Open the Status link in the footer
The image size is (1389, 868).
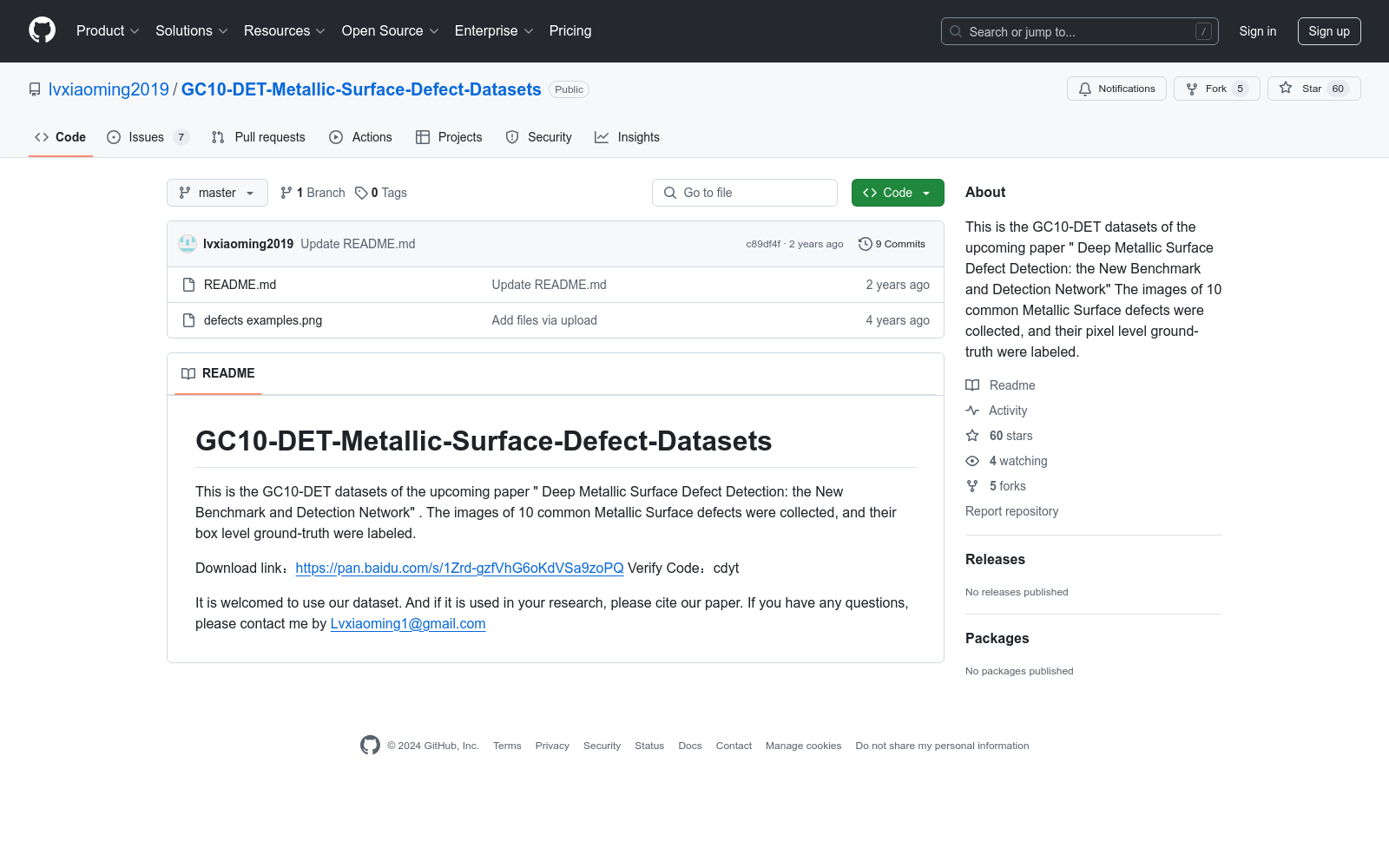pyautogui.click(x=649, y=746)
